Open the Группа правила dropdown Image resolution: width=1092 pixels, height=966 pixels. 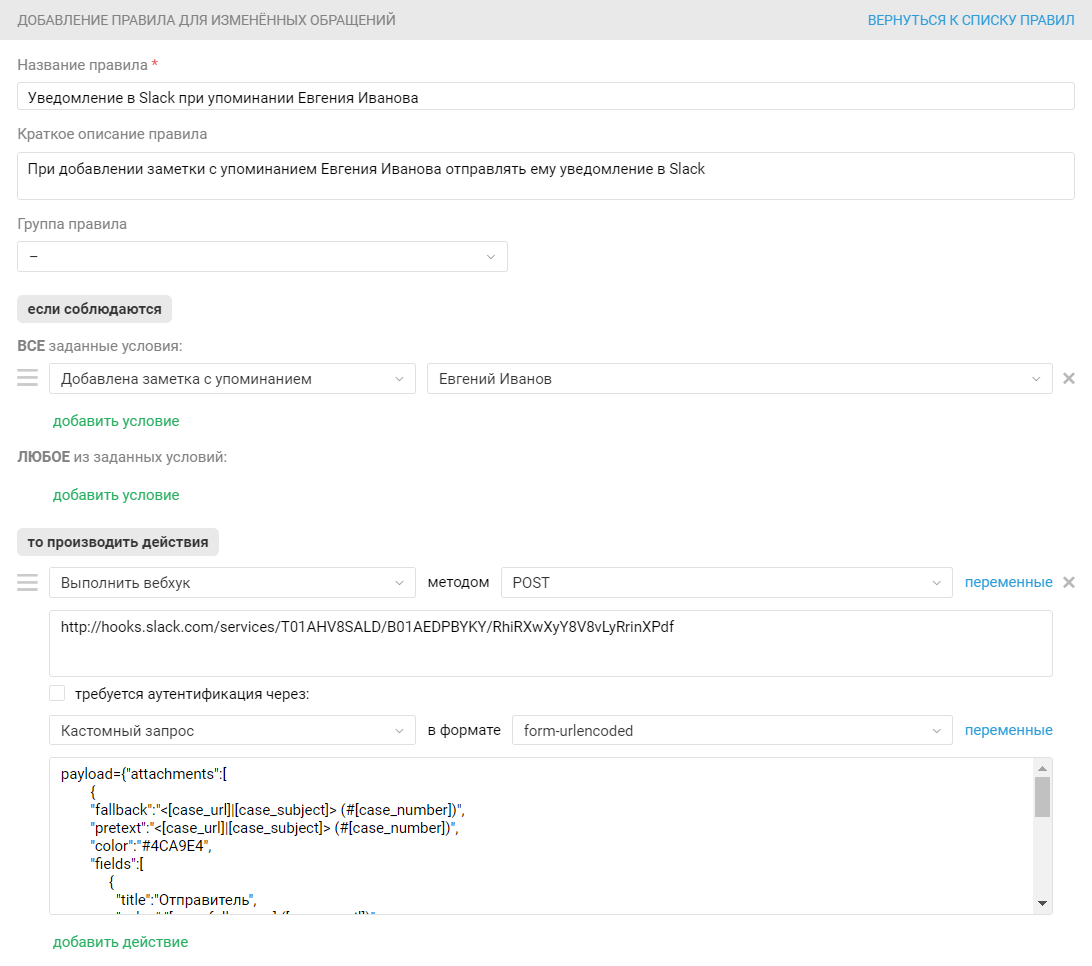262,257
